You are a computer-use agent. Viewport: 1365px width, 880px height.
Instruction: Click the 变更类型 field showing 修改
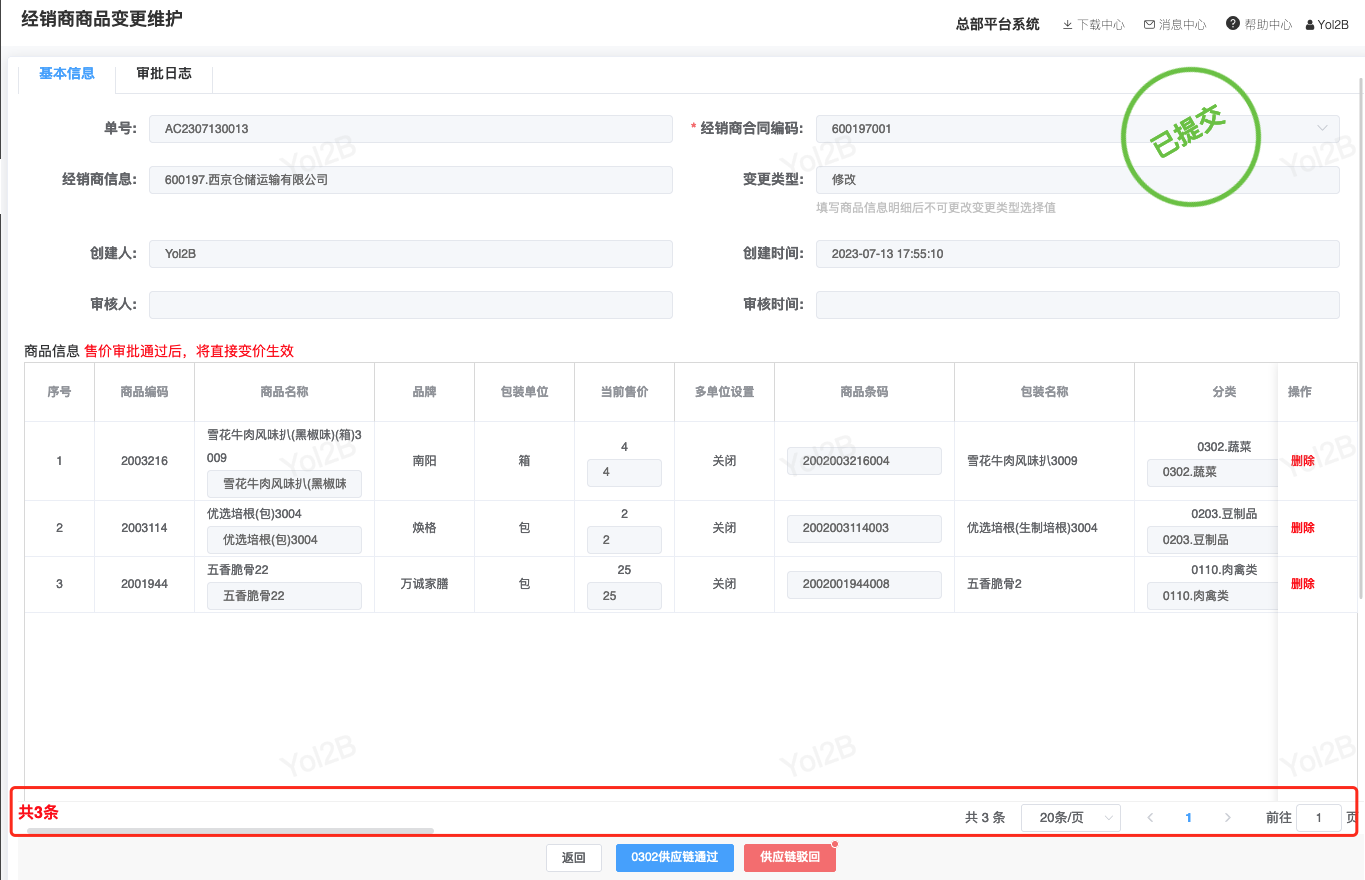coord(1076,180)
